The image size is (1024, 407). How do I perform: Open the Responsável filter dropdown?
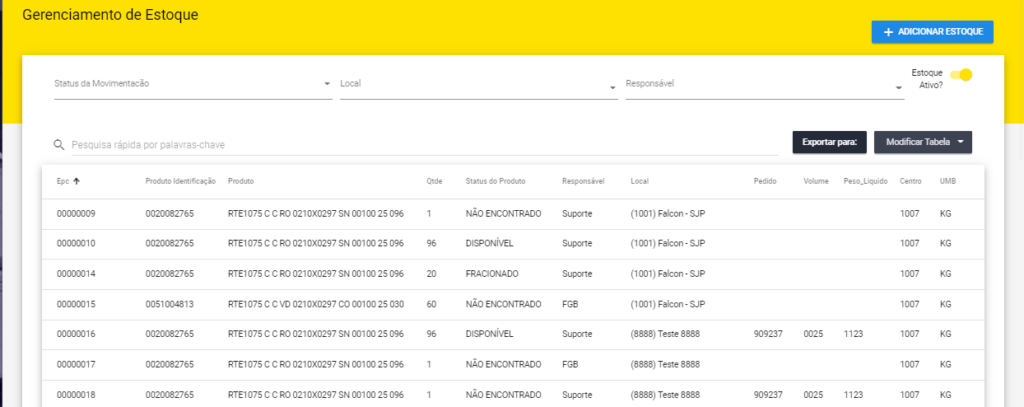point(764,84)
